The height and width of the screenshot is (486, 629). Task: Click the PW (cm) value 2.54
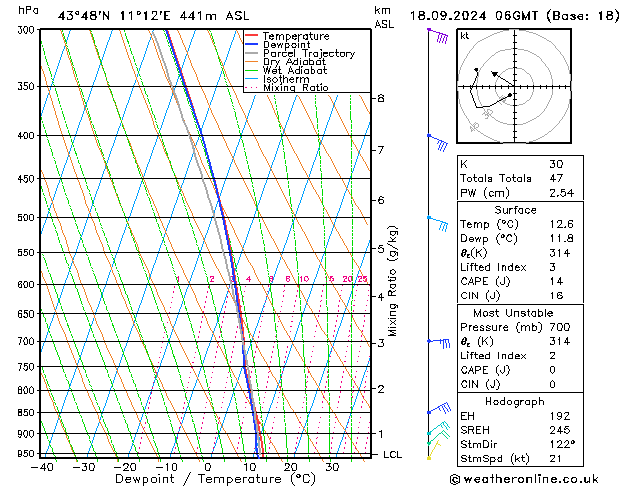click(x=562, y=193)
